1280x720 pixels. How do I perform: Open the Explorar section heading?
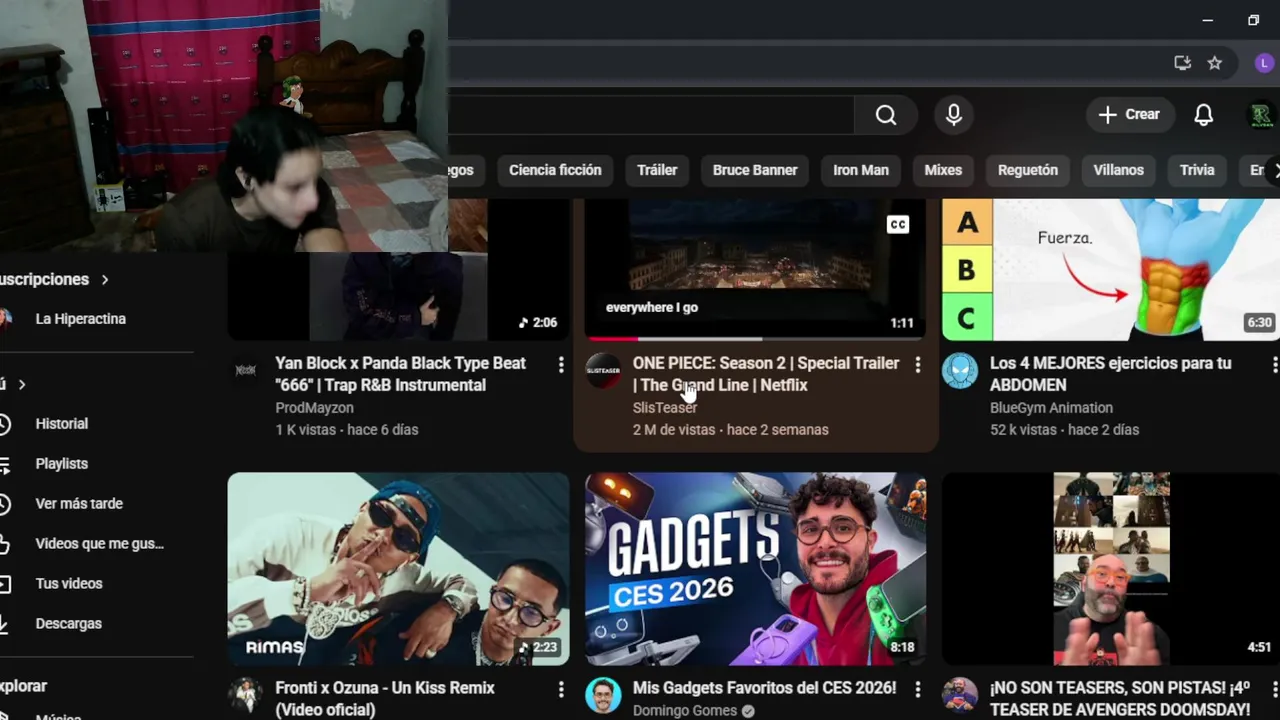tap(24, 686)
